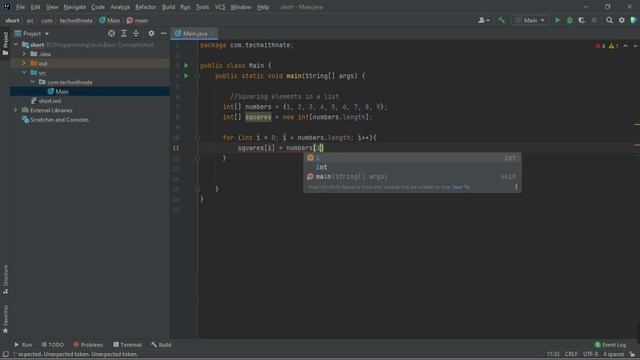640x360 pixels.
Task: Expand External Libraries node
Action: point(16,110)
